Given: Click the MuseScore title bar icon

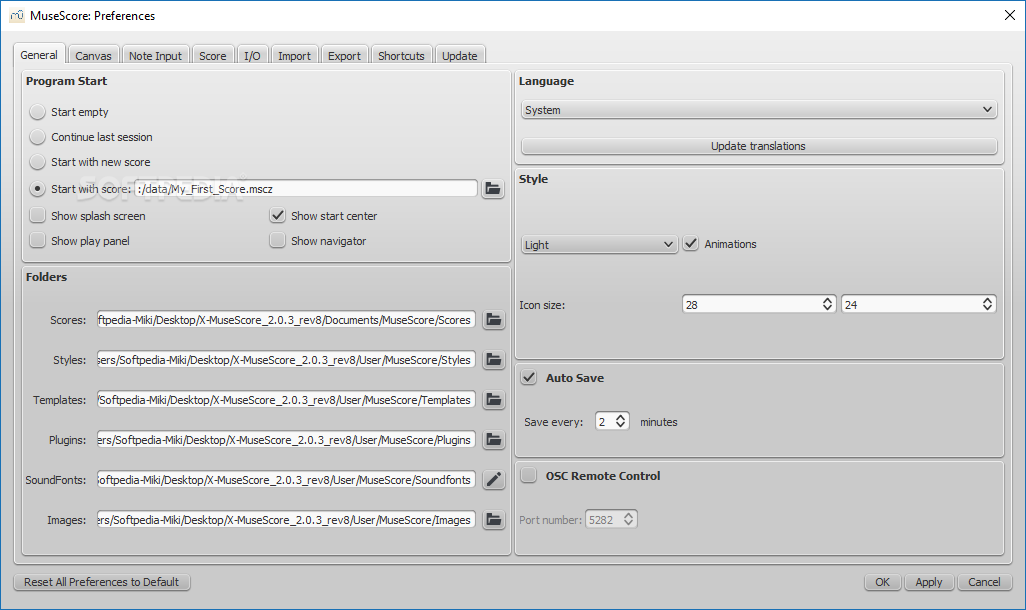Looking at the screenshot, I should pos(16,16).
